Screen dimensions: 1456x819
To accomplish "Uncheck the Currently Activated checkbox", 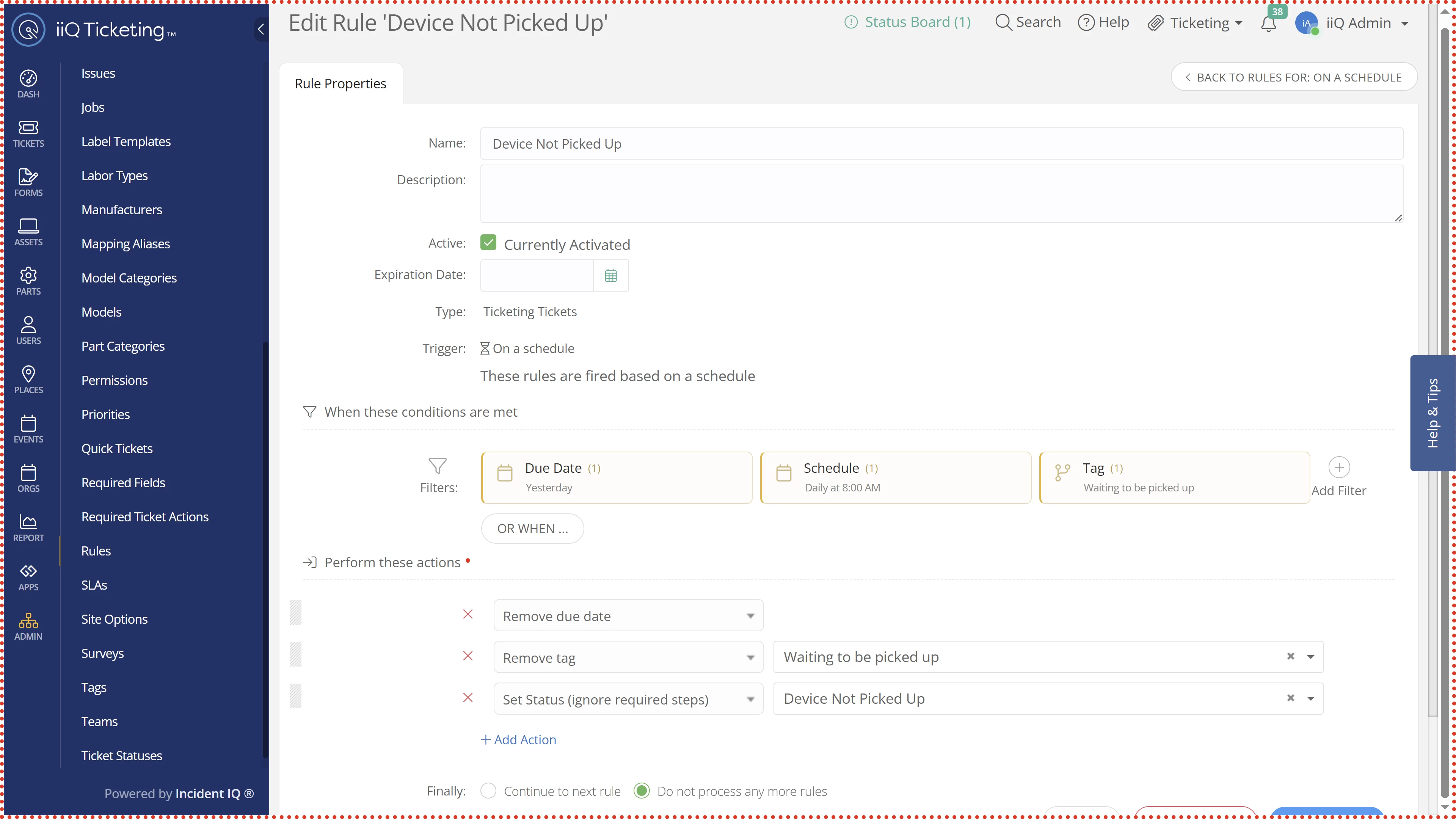I will (488, 243).
